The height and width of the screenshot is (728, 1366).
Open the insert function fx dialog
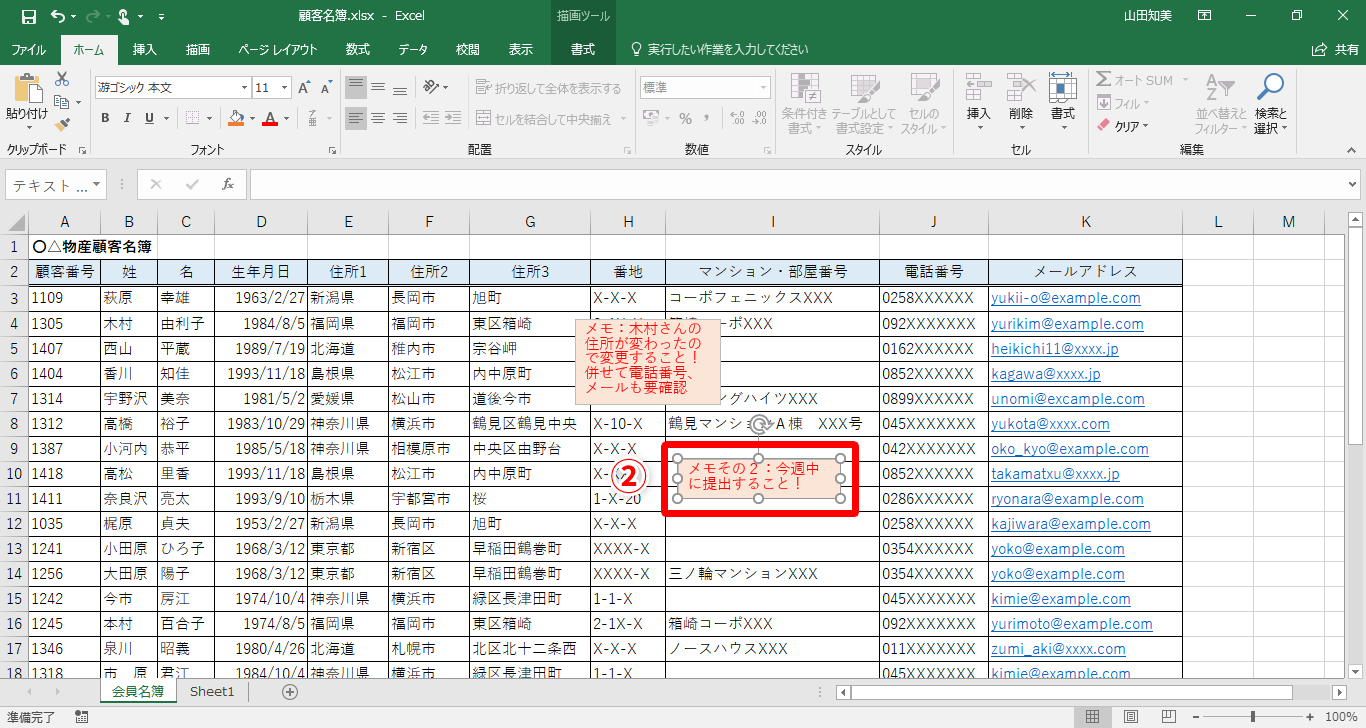pos(228,185)
